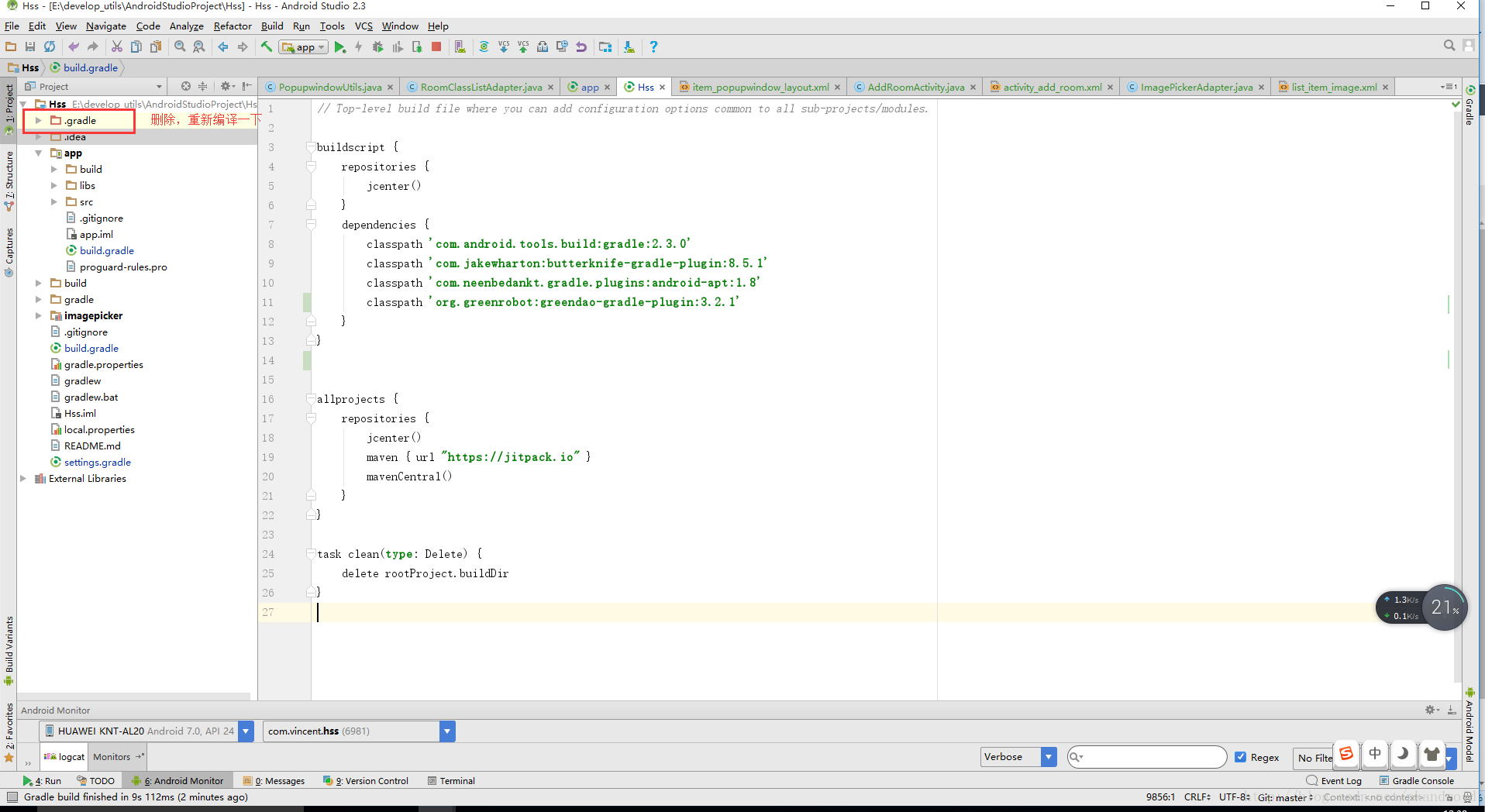Click Git: master branch in status bar
Screen dimensions: 1485x812
[x=1285, y=797]
